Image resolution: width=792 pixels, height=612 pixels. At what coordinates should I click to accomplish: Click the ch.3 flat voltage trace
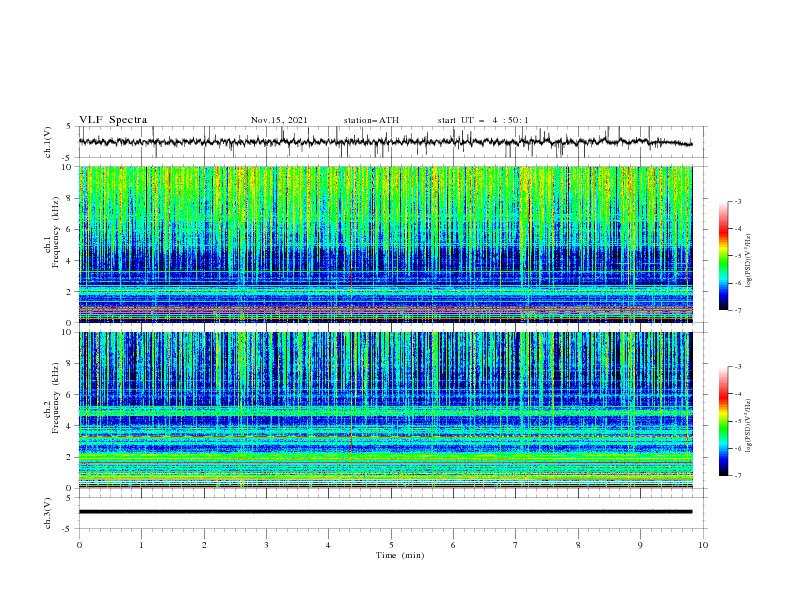click(x=385, y=512)
